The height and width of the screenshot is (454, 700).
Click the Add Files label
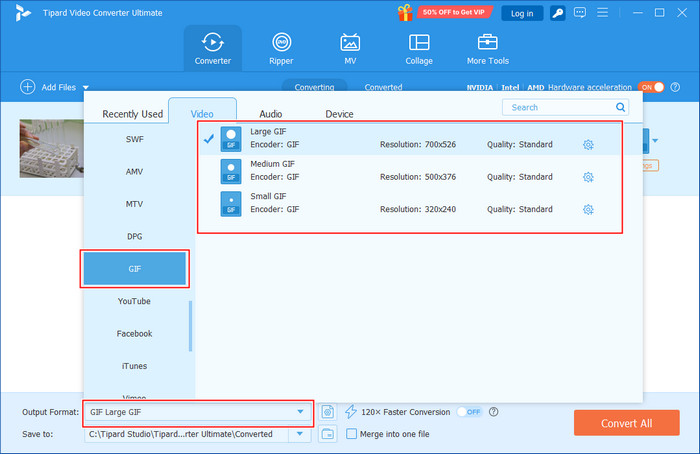click(58, 87)
